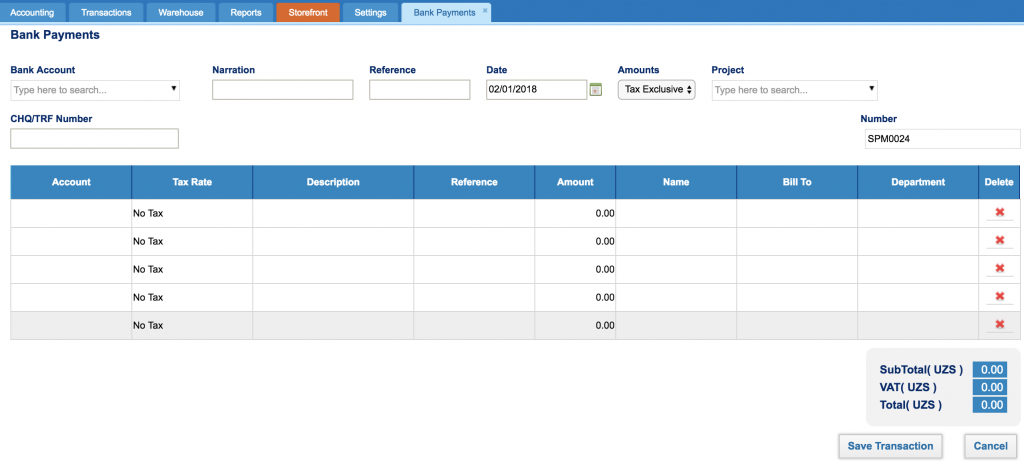Viewport: 1024px width, 470px height.
Task: Open the Tax Exclusive amounts dropdown
Action: (x=656, y=89)
